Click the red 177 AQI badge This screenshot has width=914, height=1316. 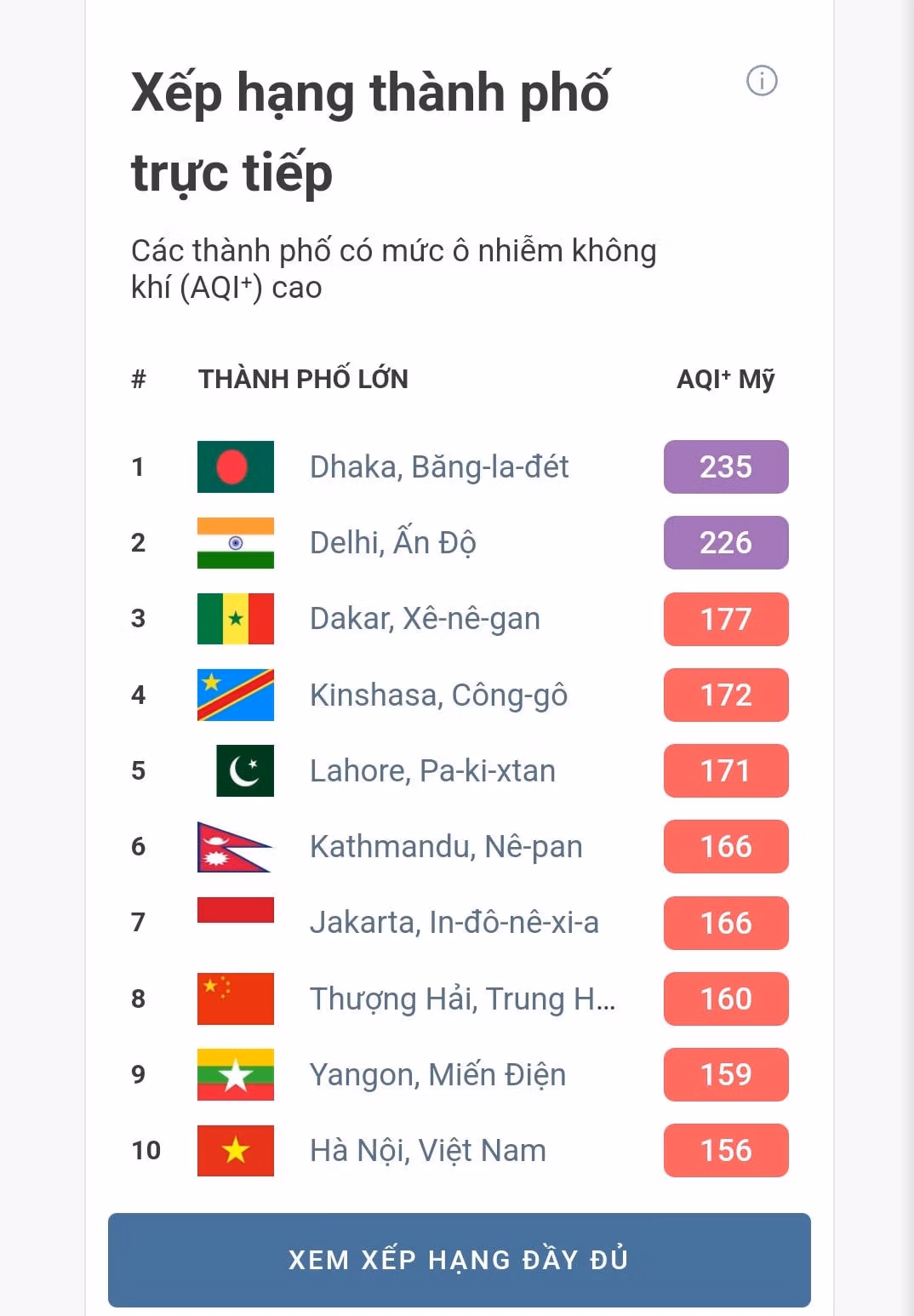pos(726,619)
